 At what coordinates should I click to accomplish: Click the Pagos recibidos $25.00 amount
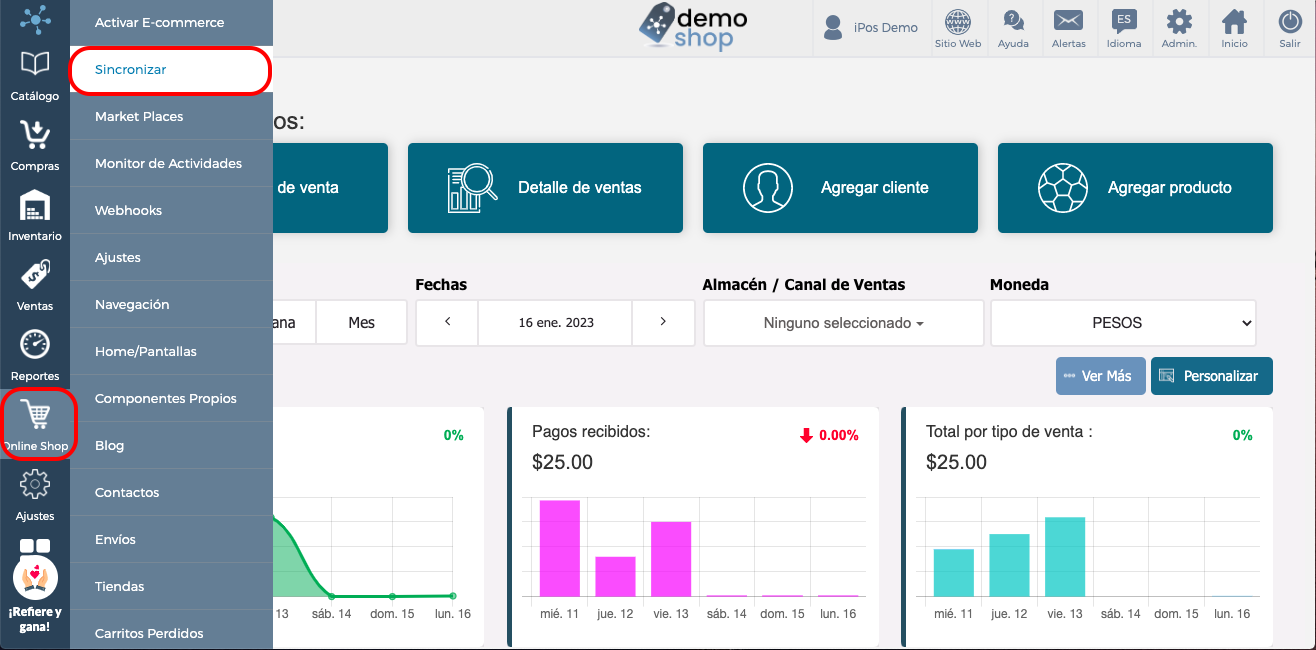point(562,463)
